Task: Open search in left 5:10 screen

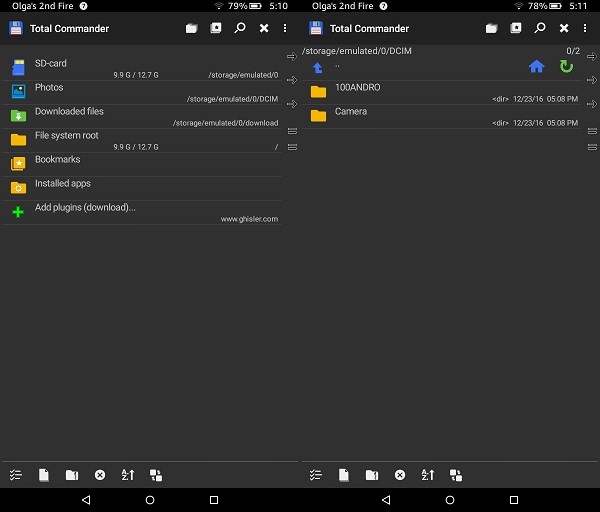Action: point(240,28)
